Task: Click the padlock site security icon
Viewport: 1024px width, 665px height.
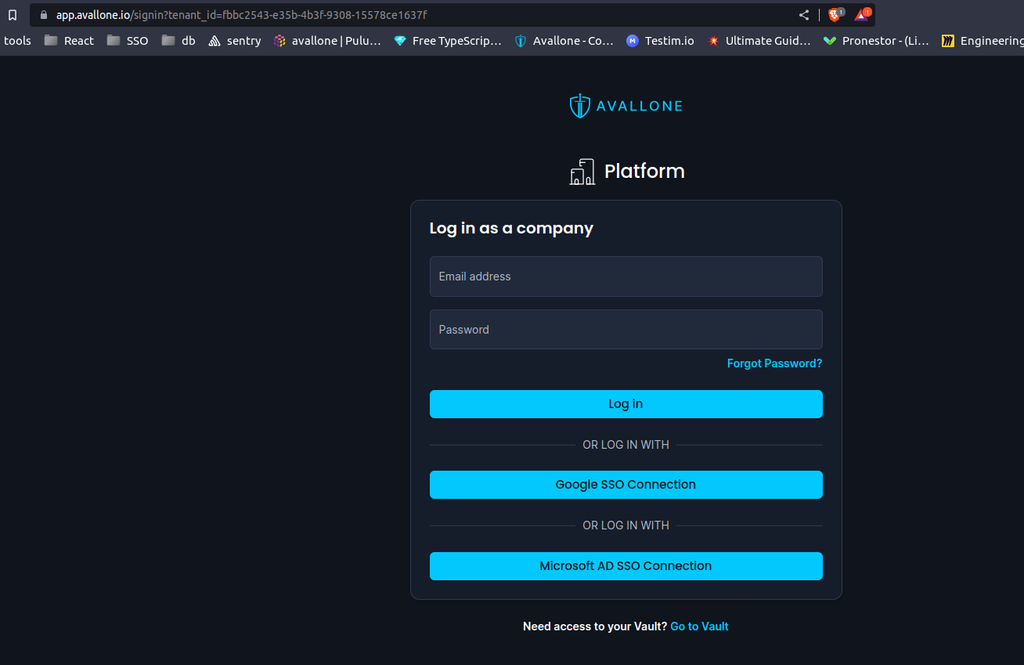Action: point(44,15)
